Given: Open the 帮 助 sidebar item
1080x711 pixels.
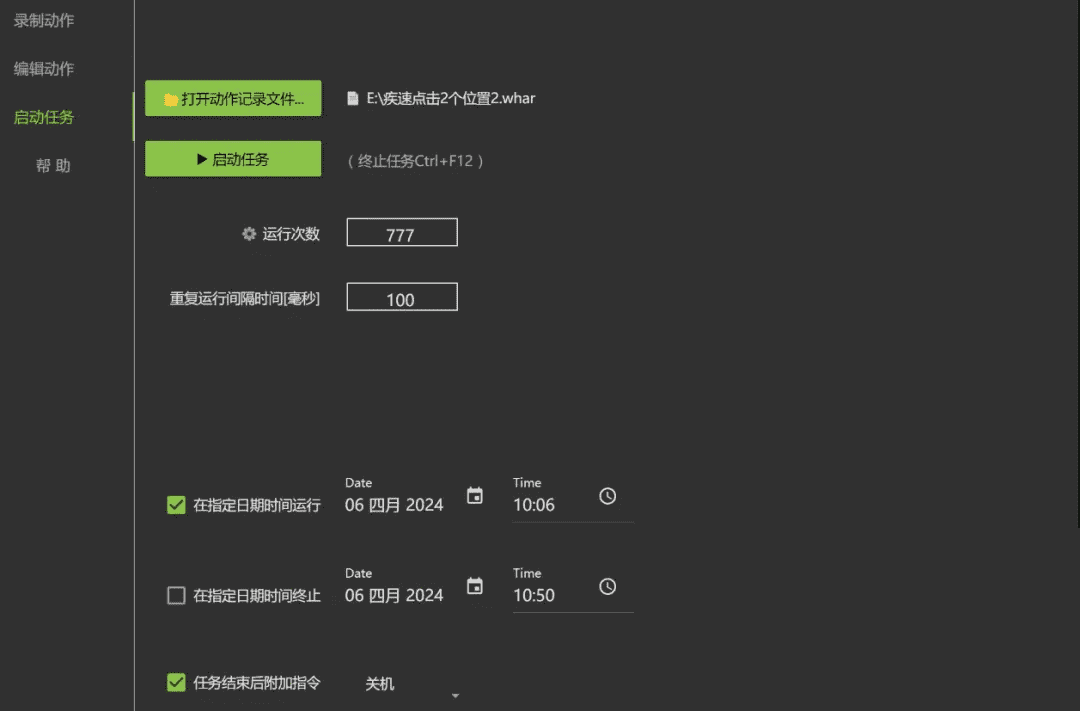Looking at the screenshot, I should (53, 165).
